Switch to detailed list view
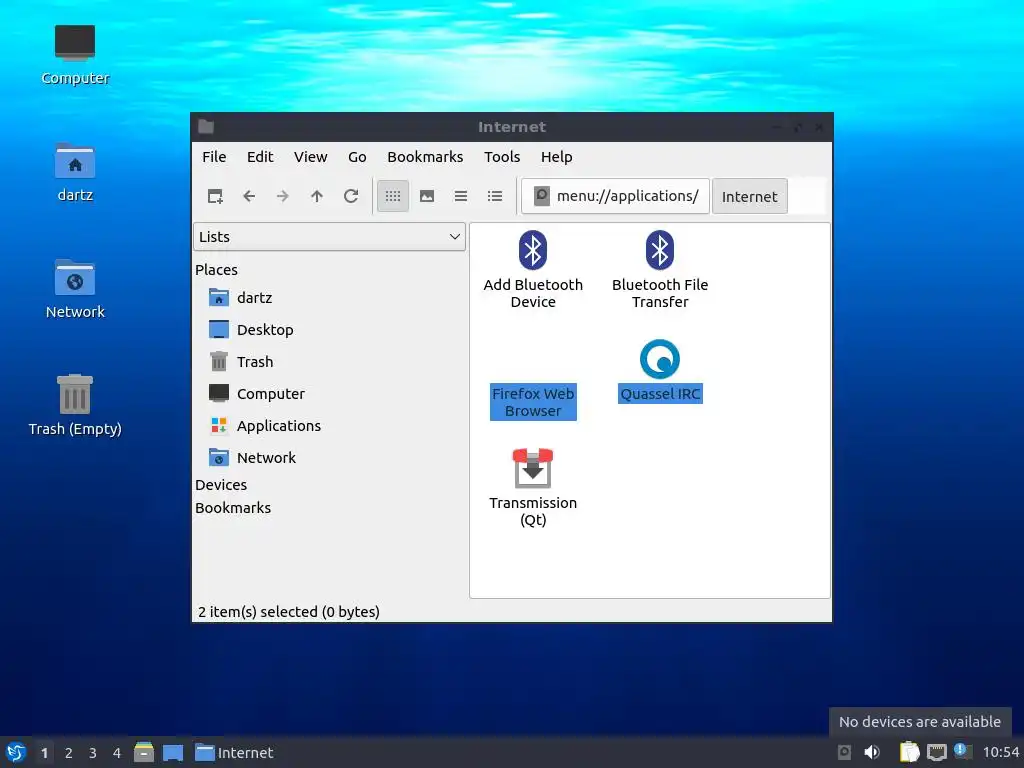Image resolution: width=1024 pixels, height=768 pixels. click(495, 196)
